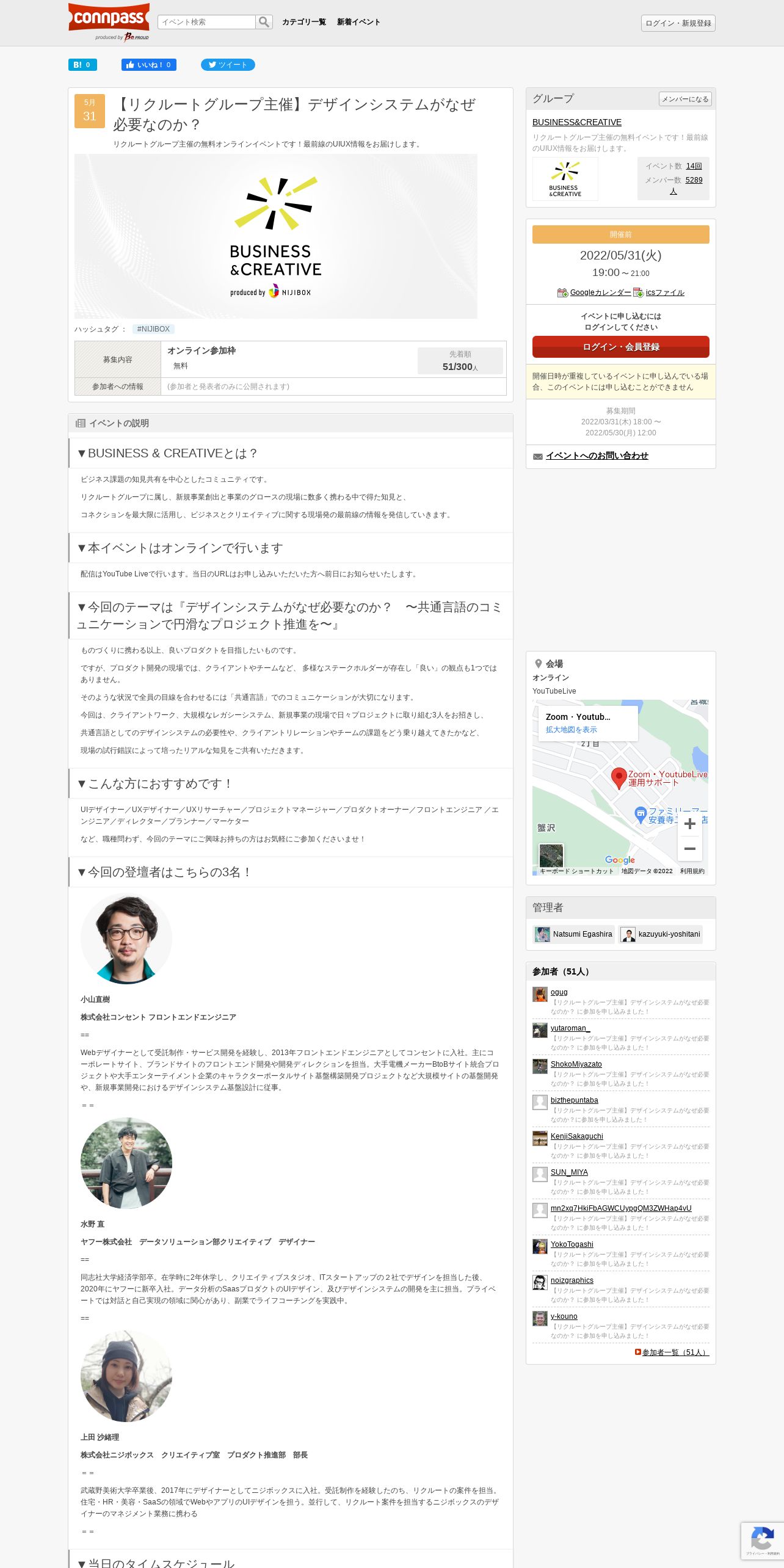The image size is (784, 1568).
Task: Click the kazuyuki-yoshitani admin name
Action: tap(669, 934)
